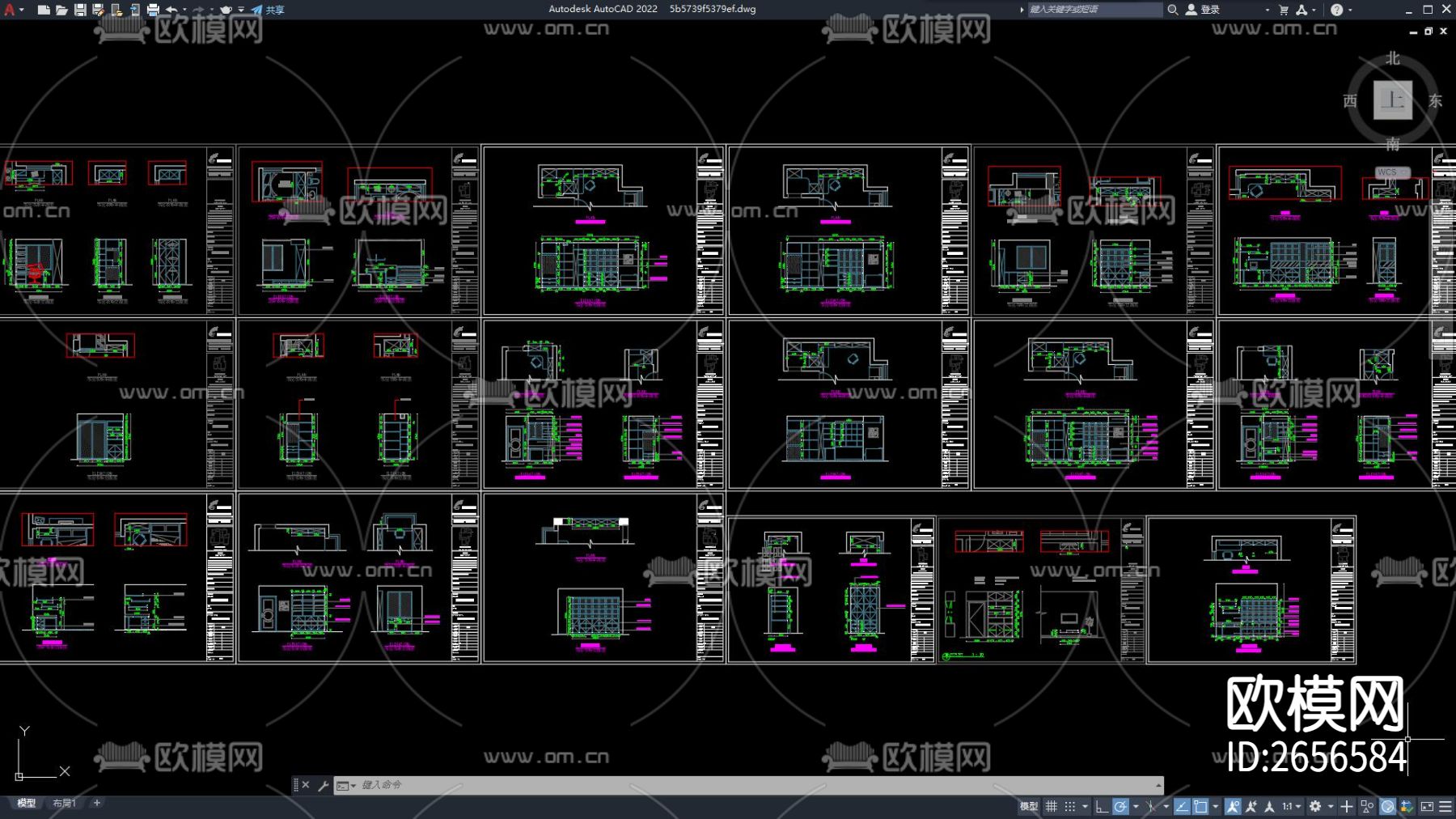1456x819 pixels.
Task: Click the 上 top face of the ViewCube
Action: tap(1393, 100)
